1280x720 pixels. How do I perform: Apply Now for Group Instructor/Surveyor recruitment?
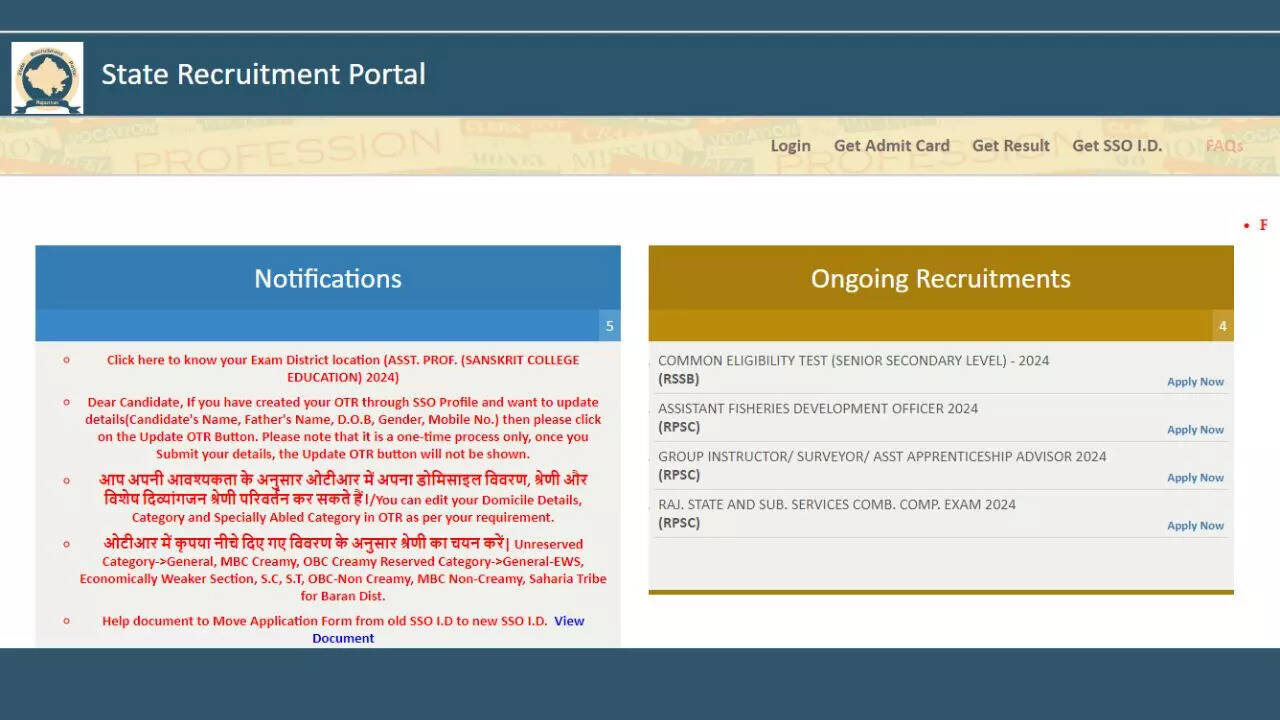pyautogui.click(x=1195, y=478)
